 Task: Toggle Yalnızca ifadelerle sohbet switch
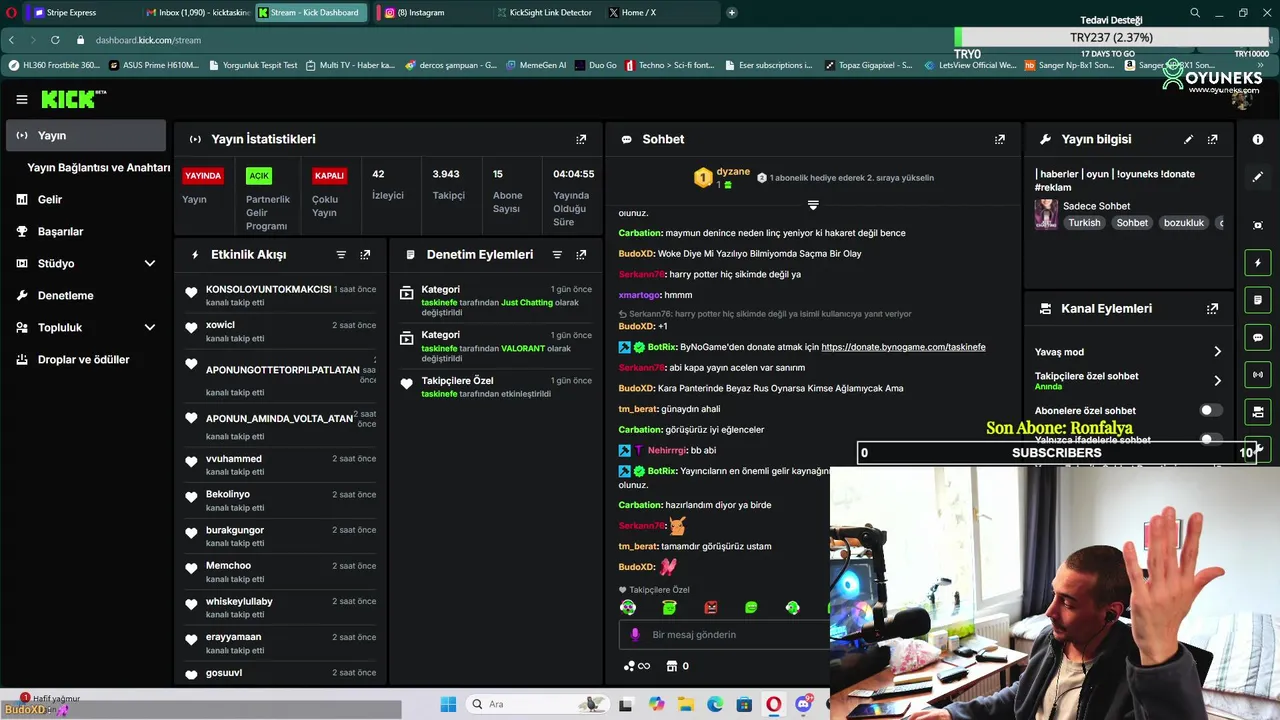click(x=1210, y=440)
